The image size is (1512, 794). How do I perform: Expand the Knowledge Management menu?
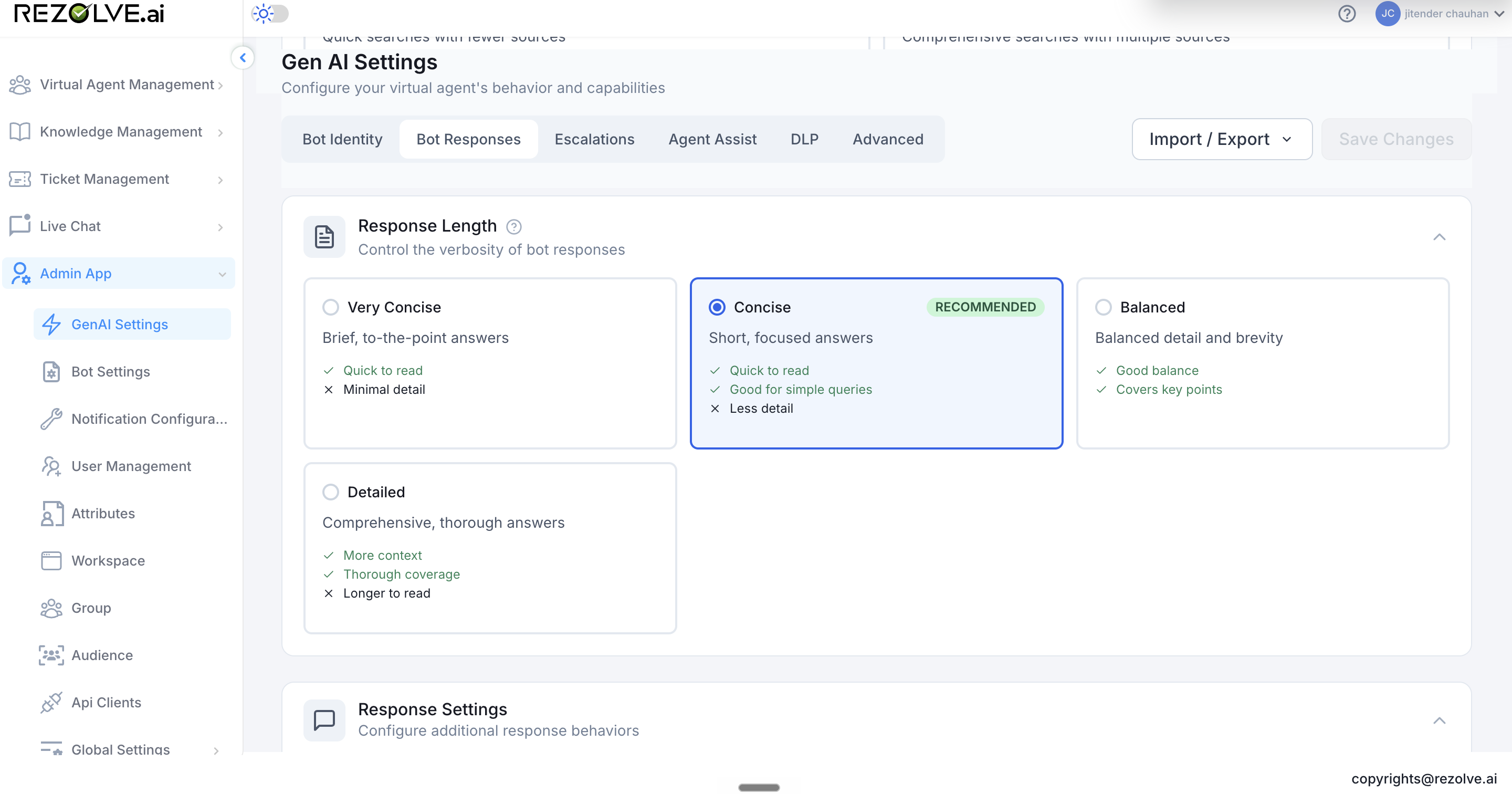click(118, 132)
